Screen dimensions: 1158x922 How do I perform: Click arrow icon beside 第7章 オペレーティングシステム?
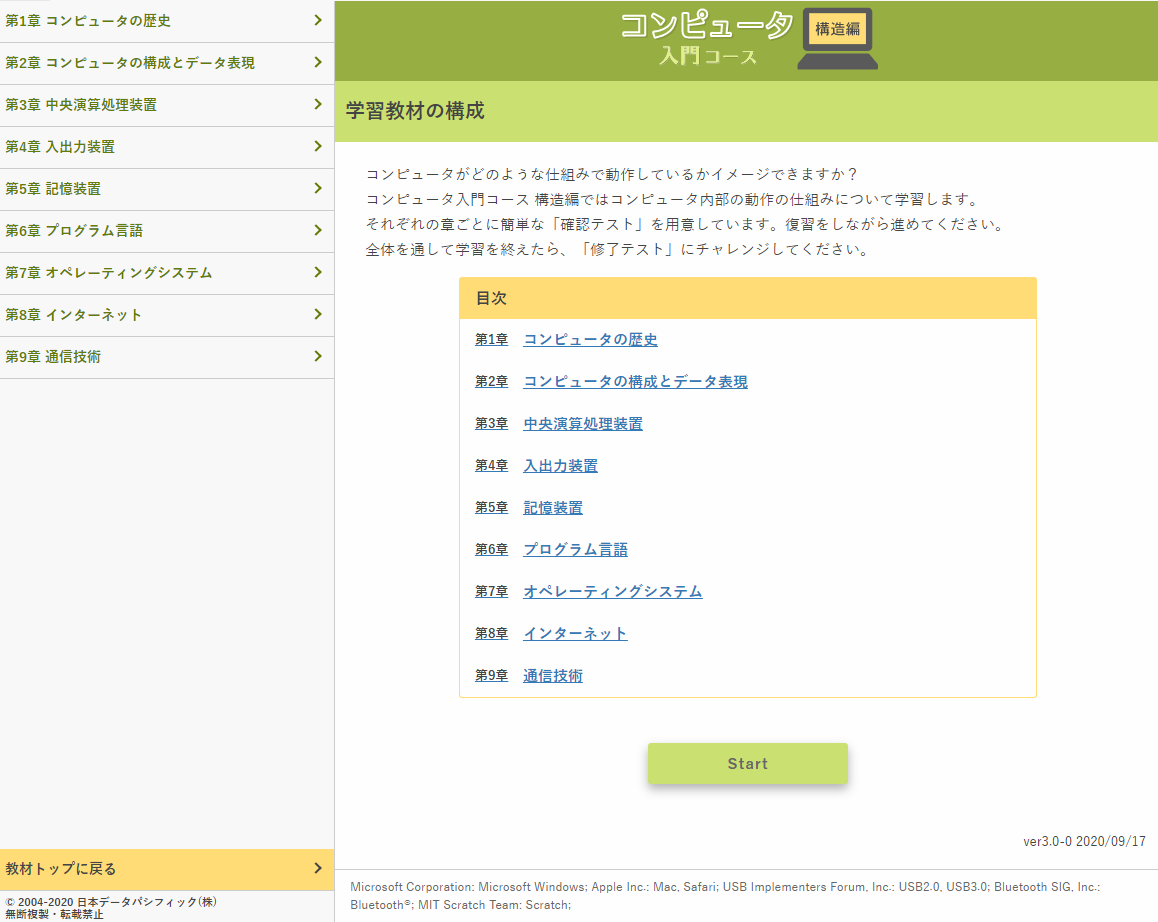(x=317, y=272)
